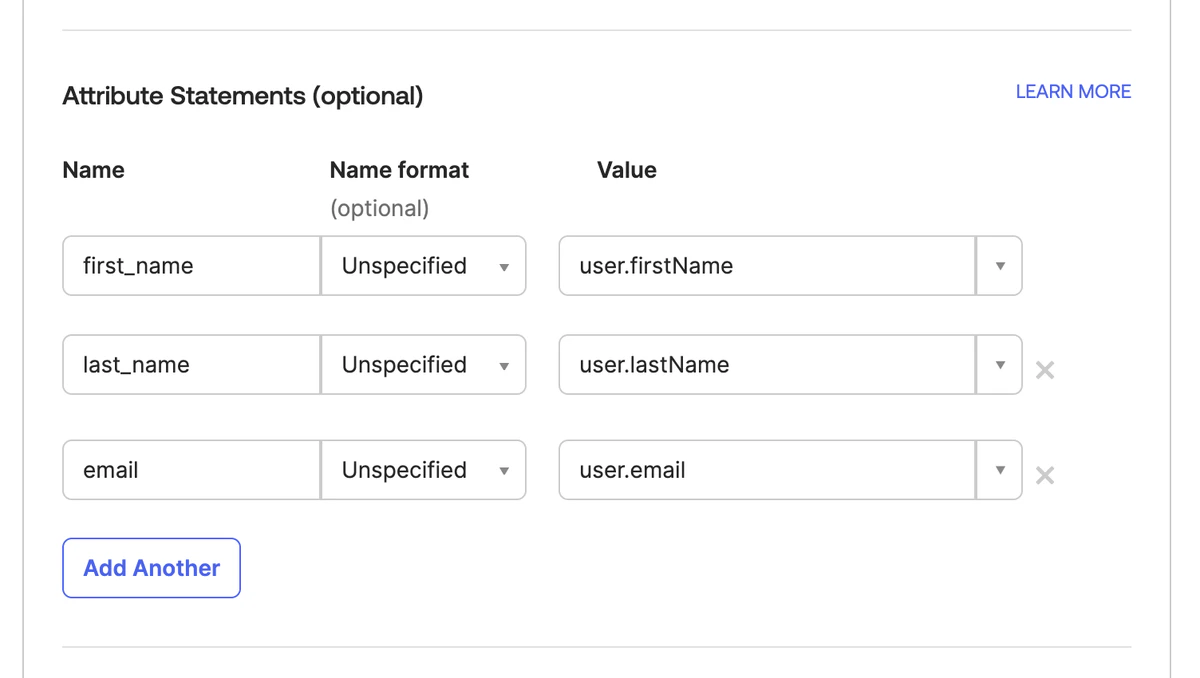The height and width of the screenshot is (678, 1200).
Task: Open Name format dropdown for first_name
Action: click(x=424, y=266)
